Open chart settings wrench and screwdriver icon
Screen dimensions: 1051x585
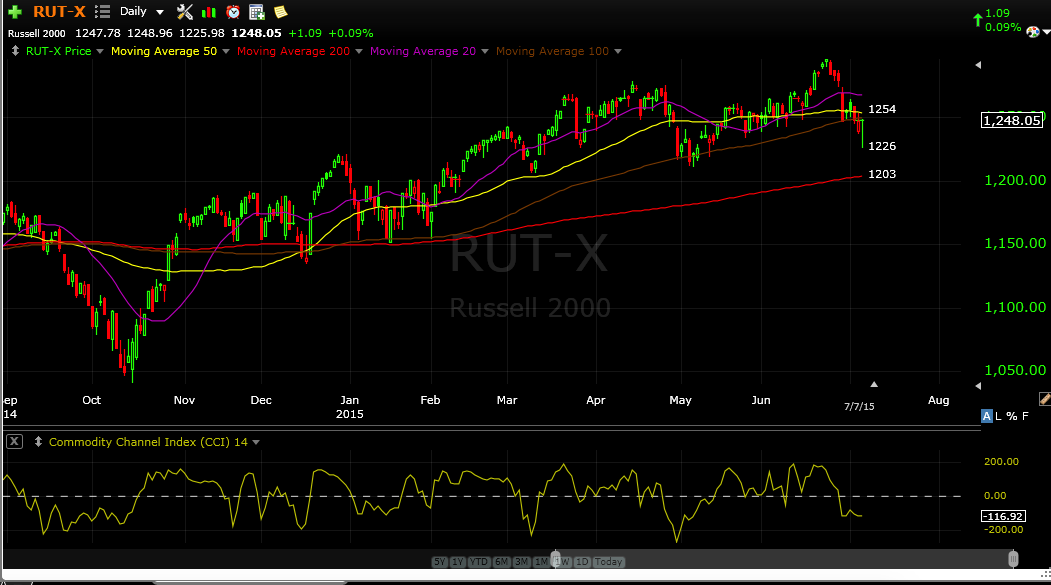(x=184, y=11)
